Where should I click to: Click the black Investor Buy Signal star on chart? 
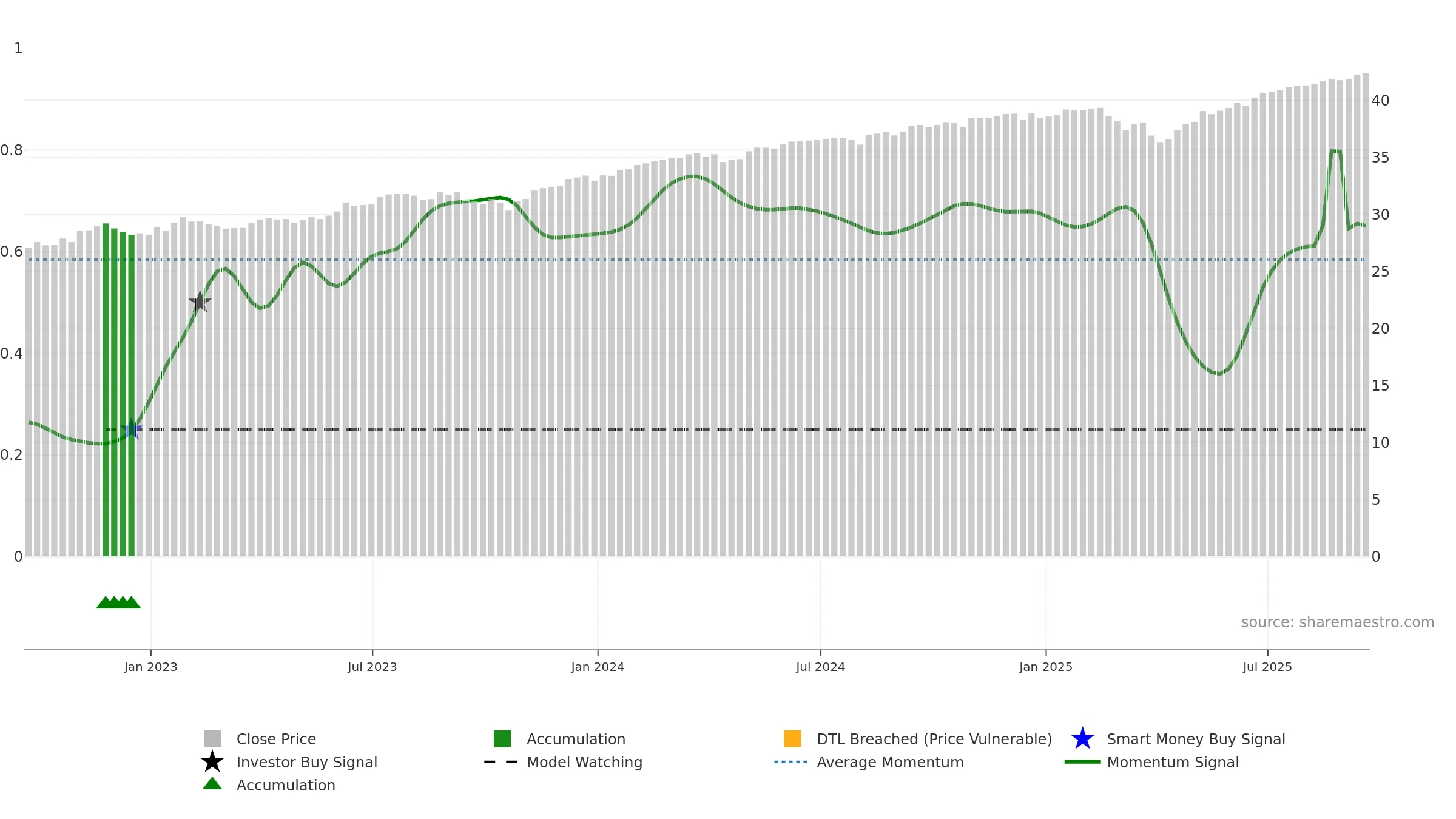click(x=200, y=302)
